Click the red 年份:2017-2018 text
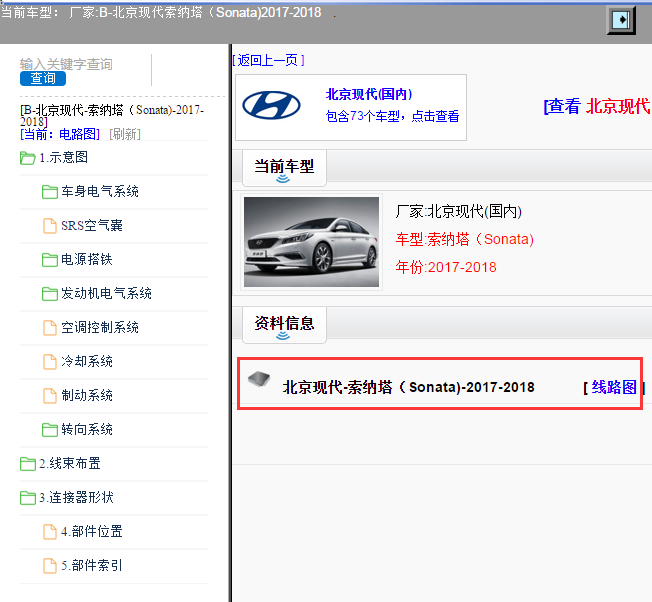The image size is (652, 602). coord(446,267)
